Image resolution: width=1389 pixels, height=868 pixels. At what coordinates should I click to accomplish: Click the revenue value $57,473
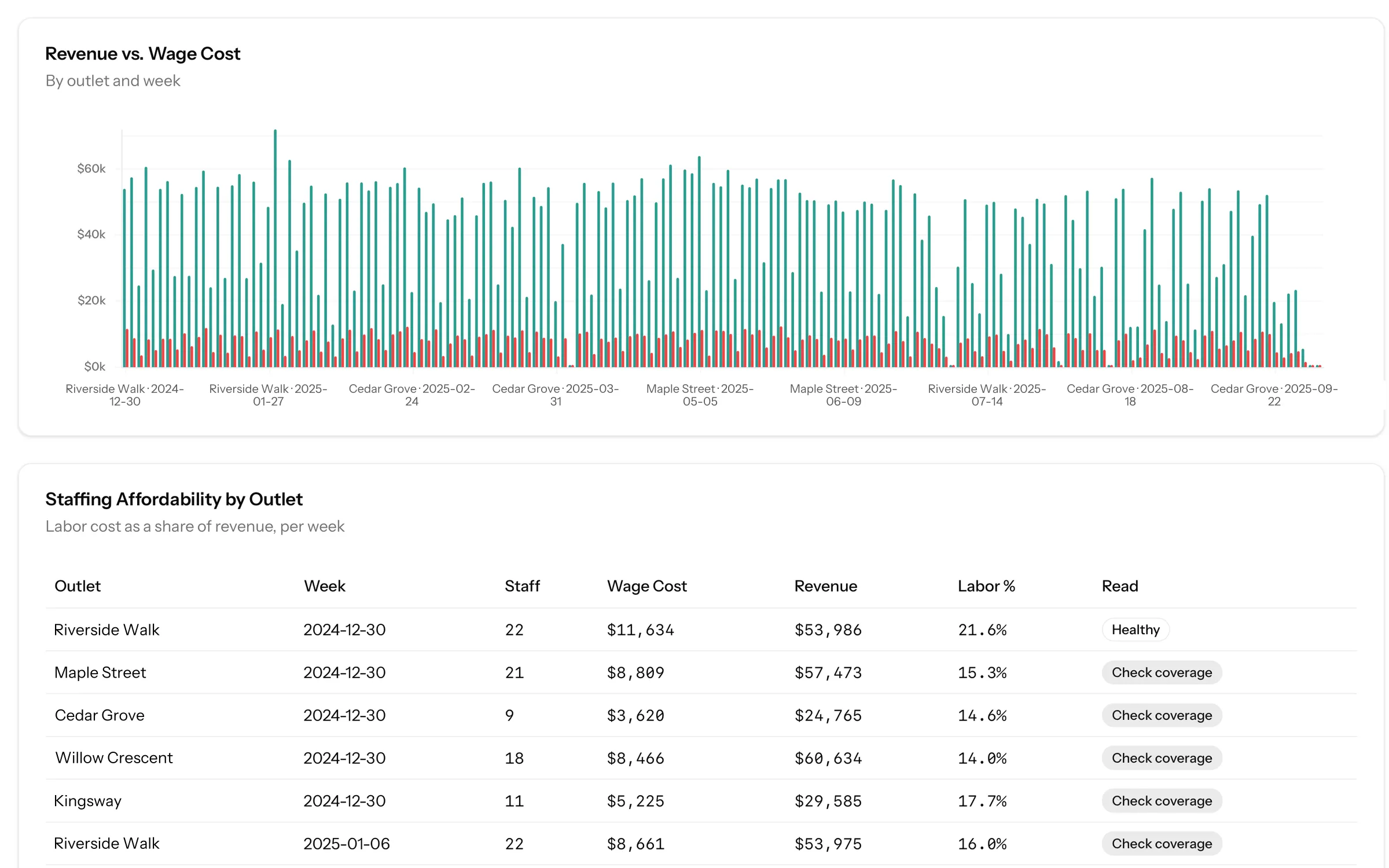click(828, 672)
